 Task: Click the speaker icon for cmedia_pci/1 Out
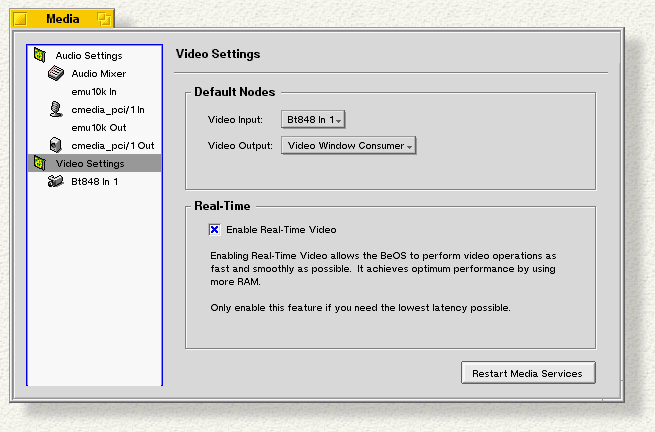pyautogui.click(x=55, y=145)
